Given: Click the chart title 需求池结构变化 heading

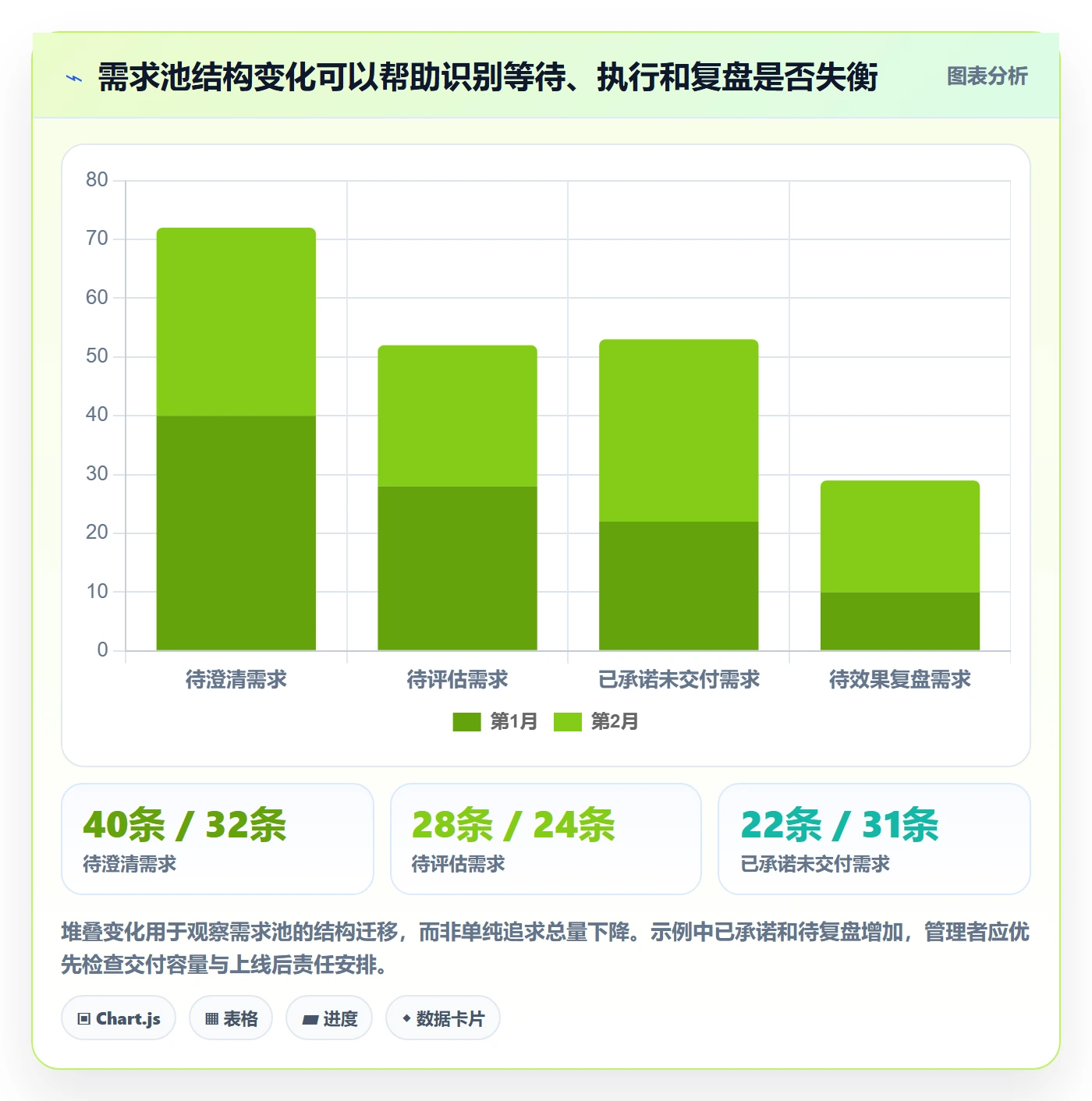Looking at the screenshot, I should tap(487, 77).
